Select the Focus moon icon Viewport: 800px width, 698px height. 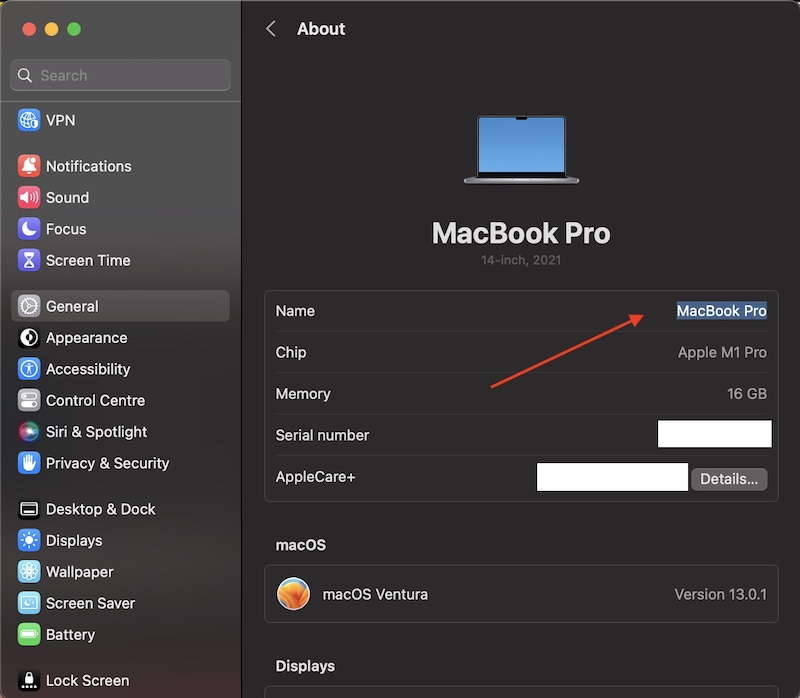pos(29,229)
